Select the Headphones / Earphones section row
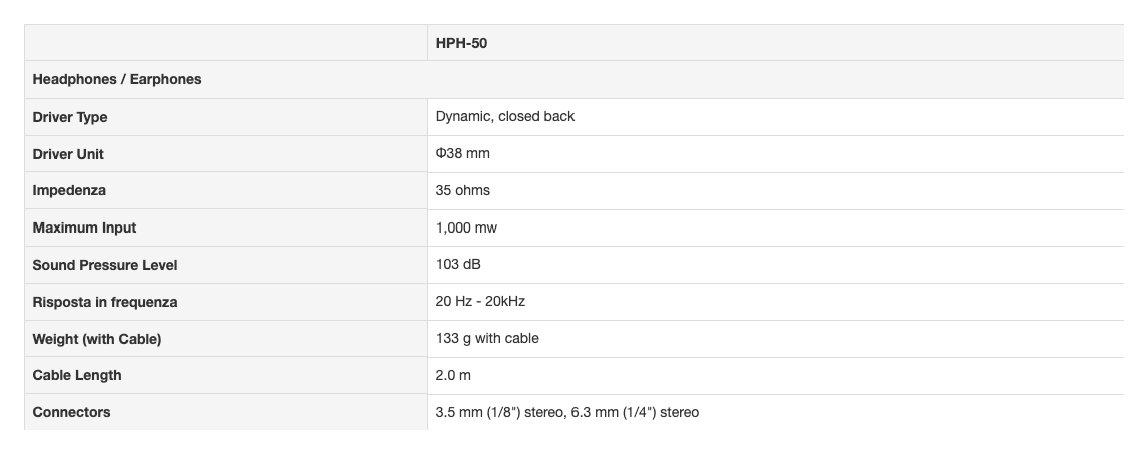This screenshot has height=454, width=1148. point(117,79)
